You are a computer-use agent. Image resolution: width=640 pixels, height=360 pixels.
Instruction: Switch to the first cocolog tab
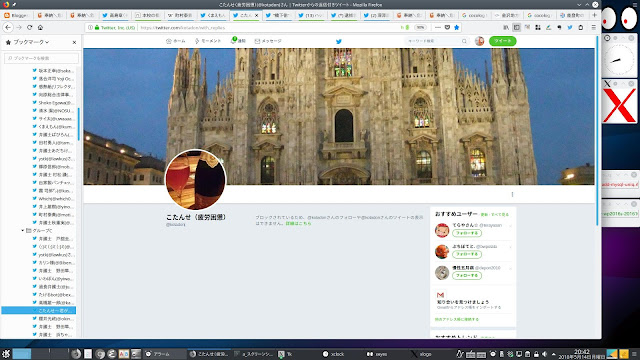(x=474, y=16)
